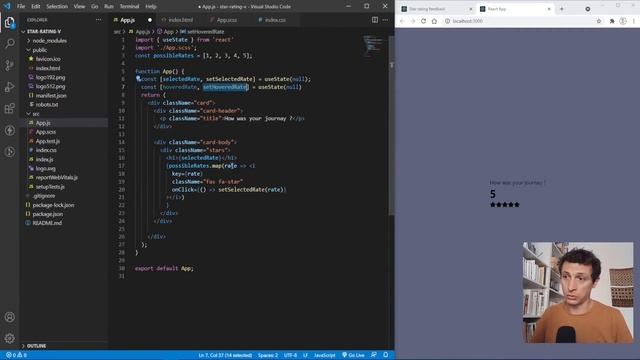Open the Edit menu
Image resolution: width=640 pixels, height=360 pixels.
tap(36, 7)
